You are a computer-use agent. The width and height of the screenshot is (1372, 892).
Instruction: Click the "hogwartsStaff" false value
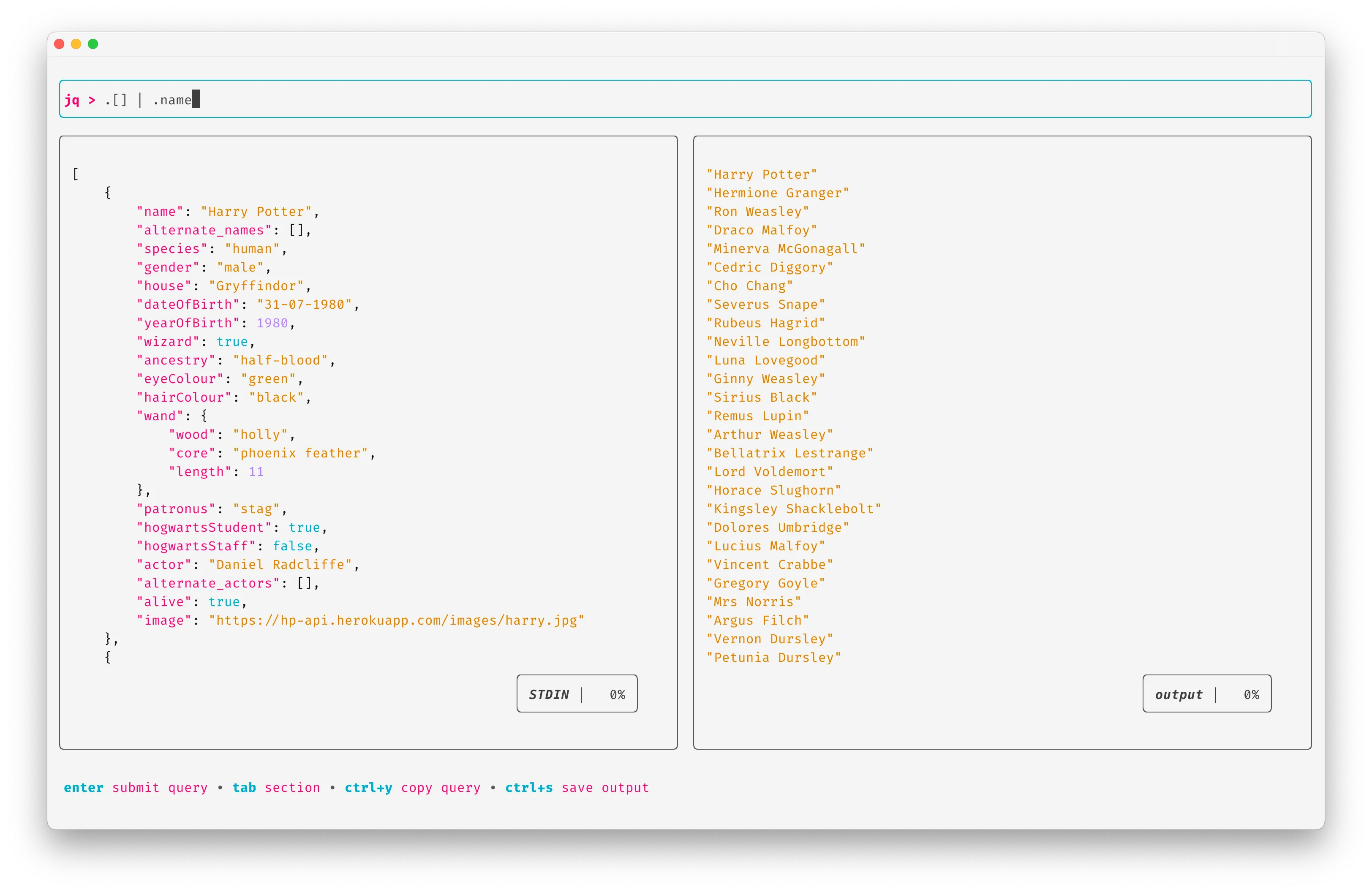[292, 546]
